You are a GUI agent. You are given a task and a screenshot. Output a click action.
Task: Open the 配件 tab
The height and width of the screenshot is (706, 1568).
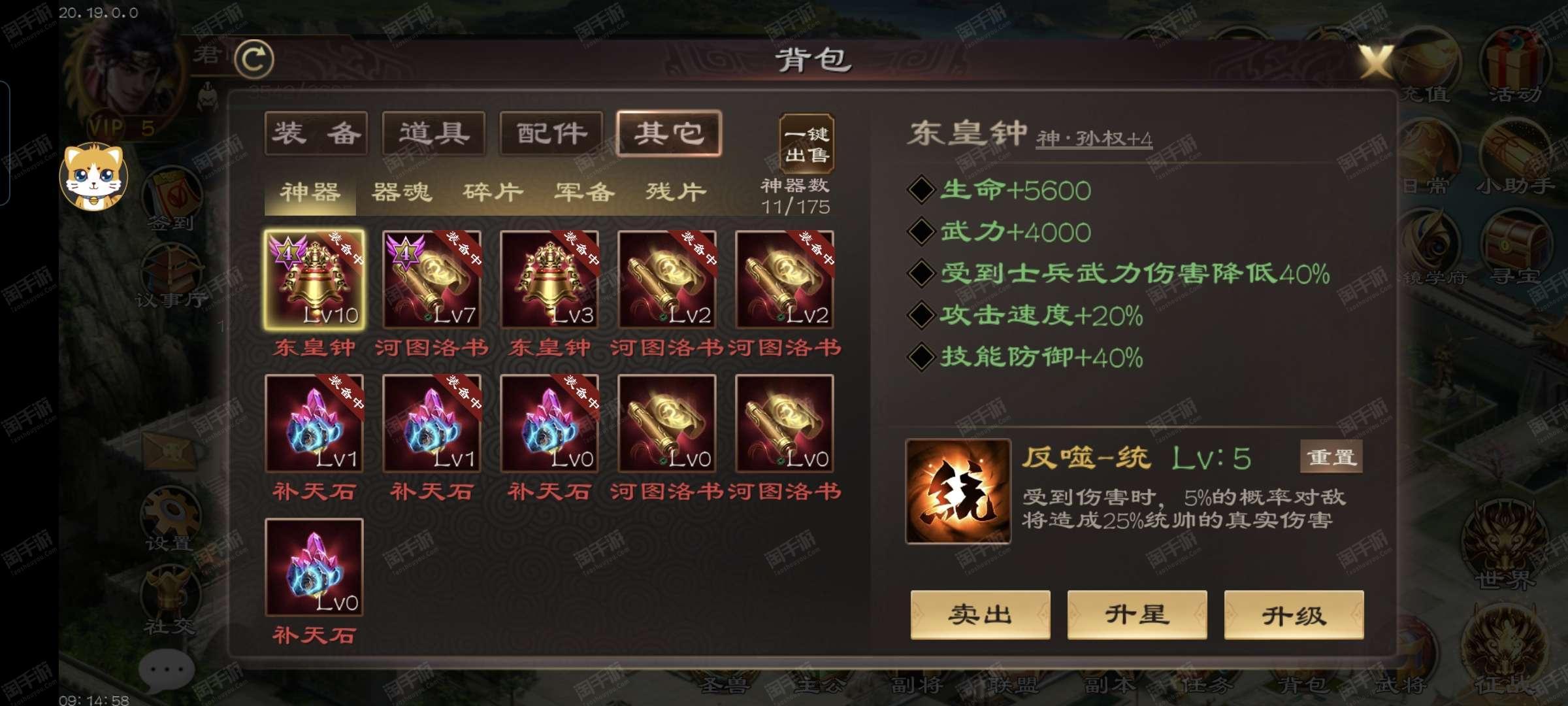coord(551,133)
